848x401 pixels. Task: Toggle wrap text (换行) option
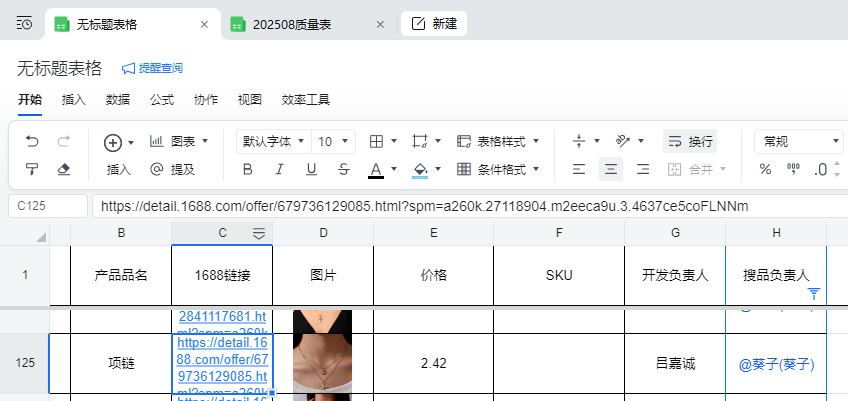[x=689, y=141]
